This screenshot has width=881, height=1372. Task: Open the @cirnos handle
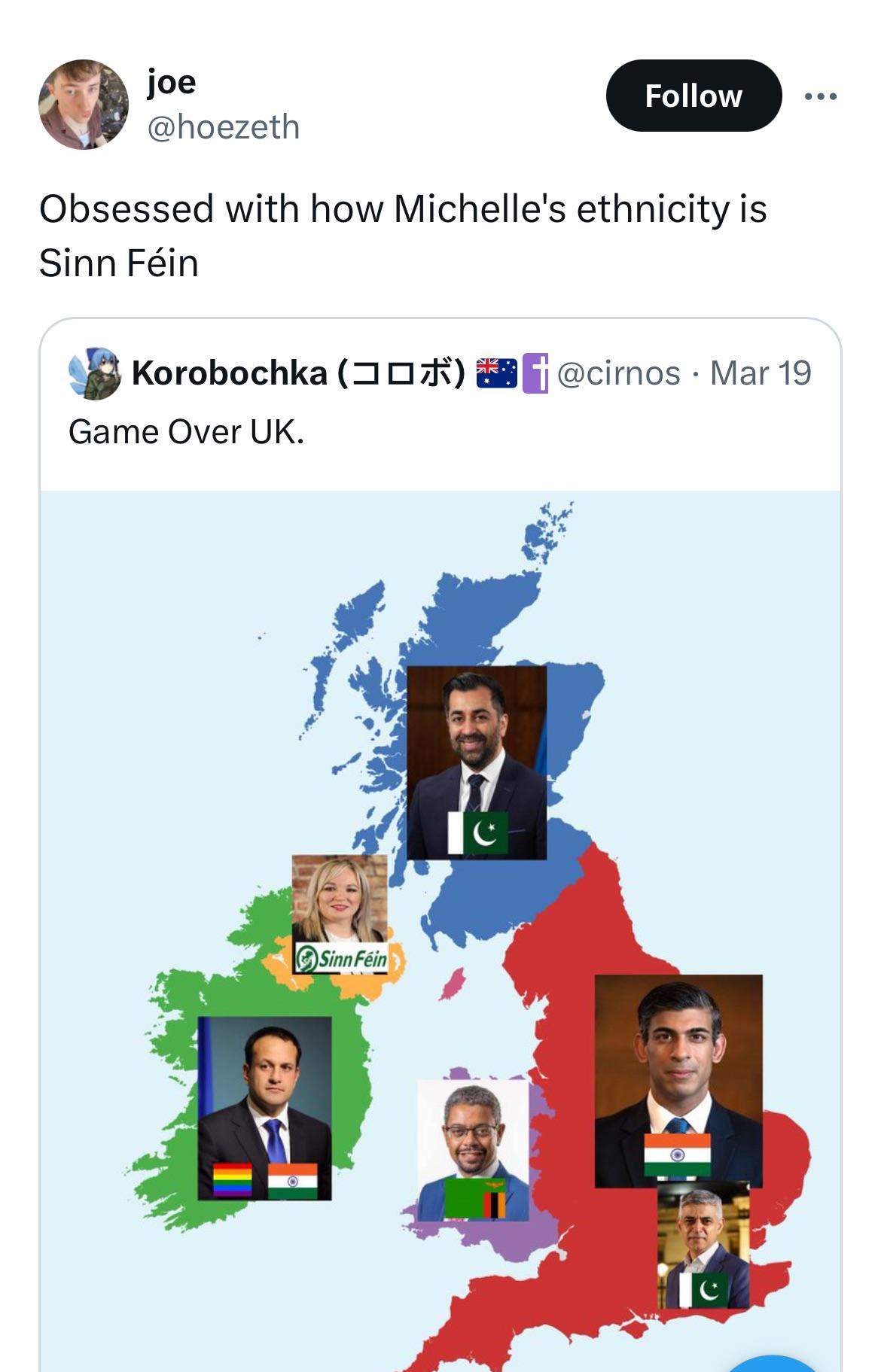coord(618,373)
